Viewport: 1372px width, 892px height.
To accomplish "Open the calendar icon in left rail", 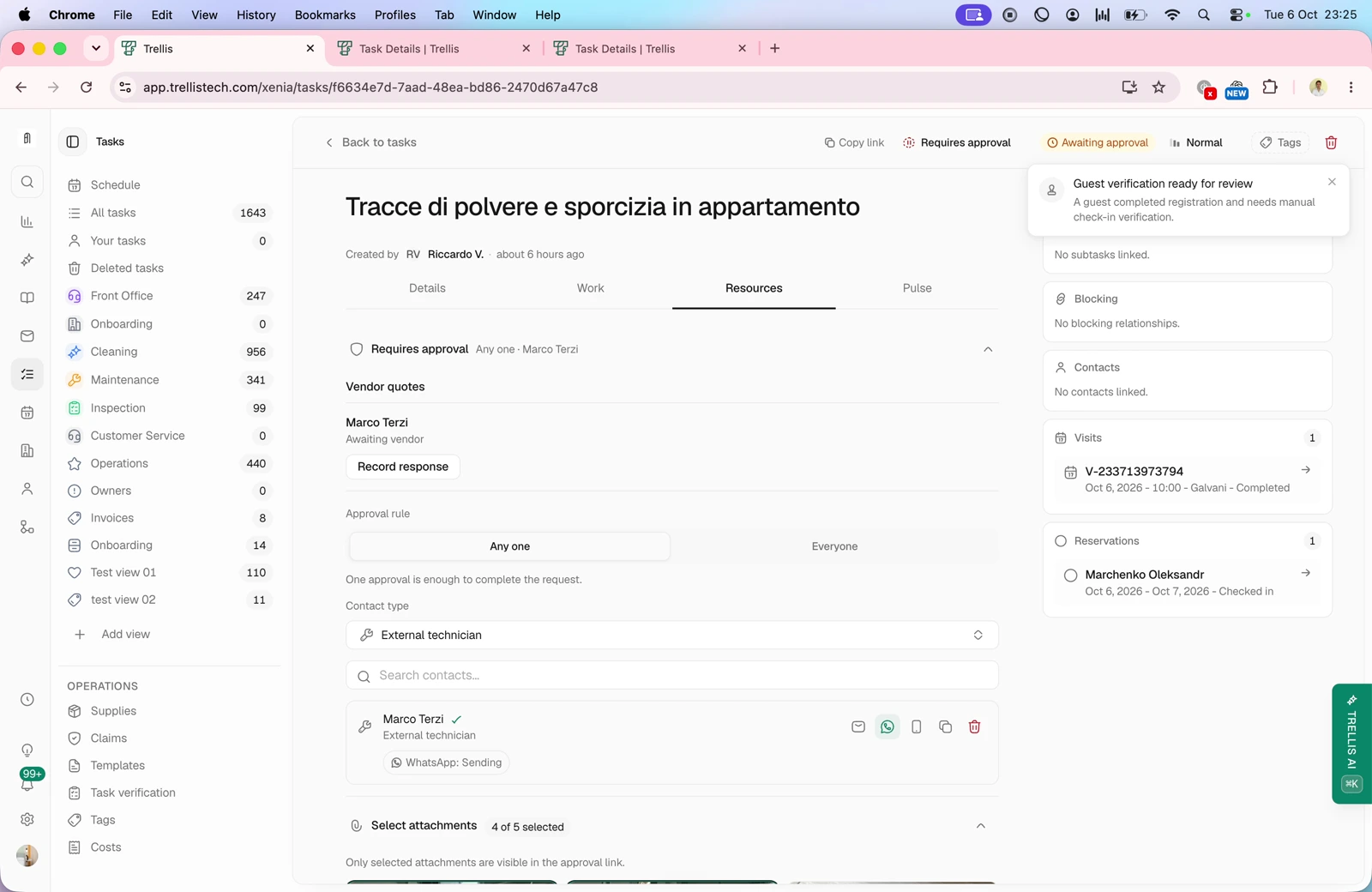I will tap(27, 413).
